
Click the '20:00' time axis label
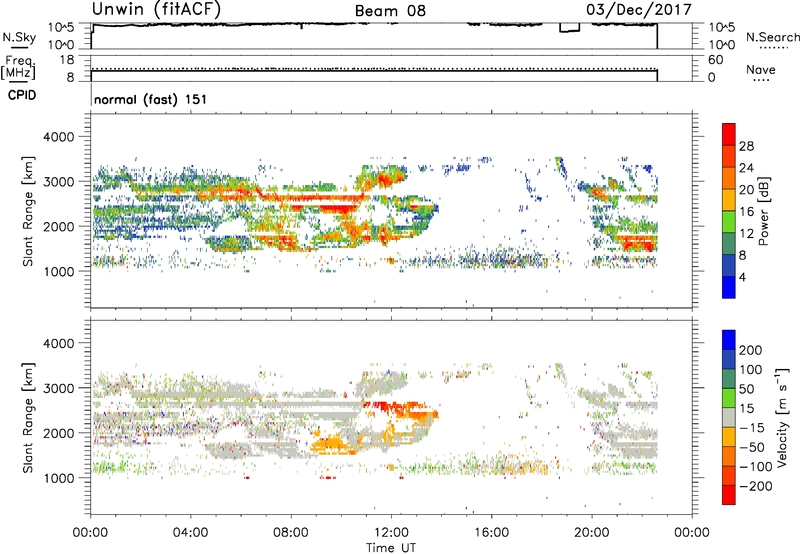coord(592,533)
